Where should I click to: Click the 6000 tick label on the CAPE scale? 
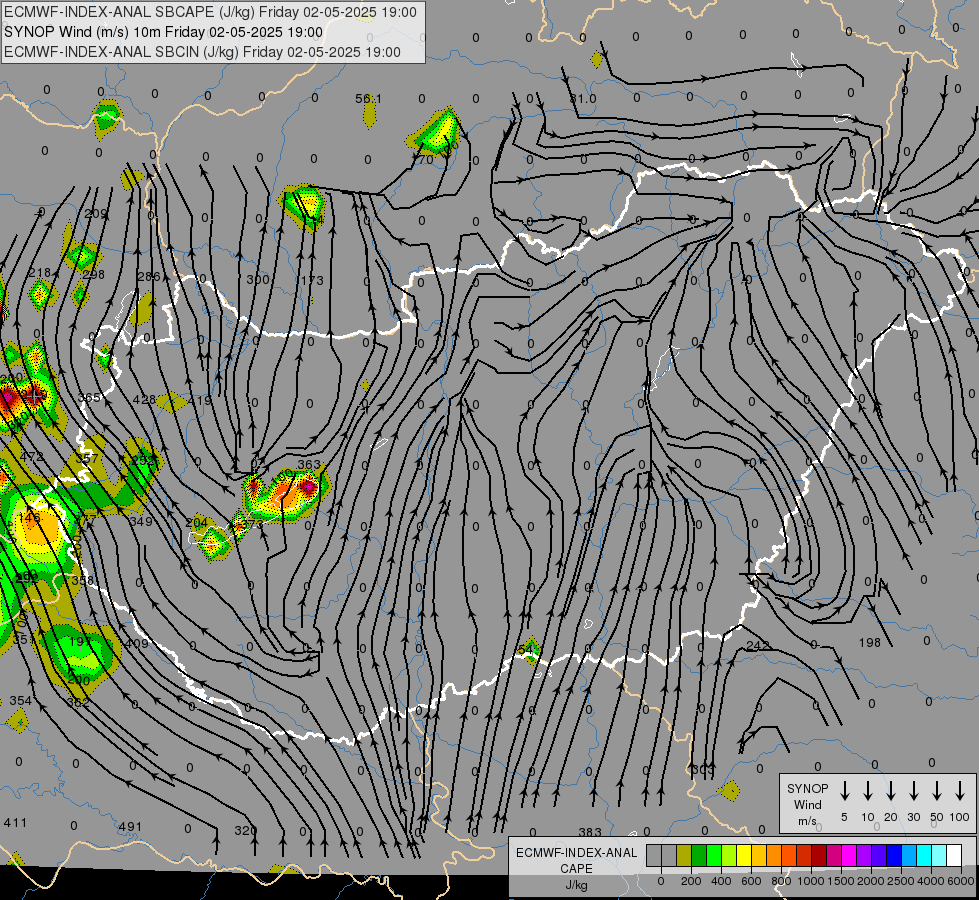coord(962,881)
